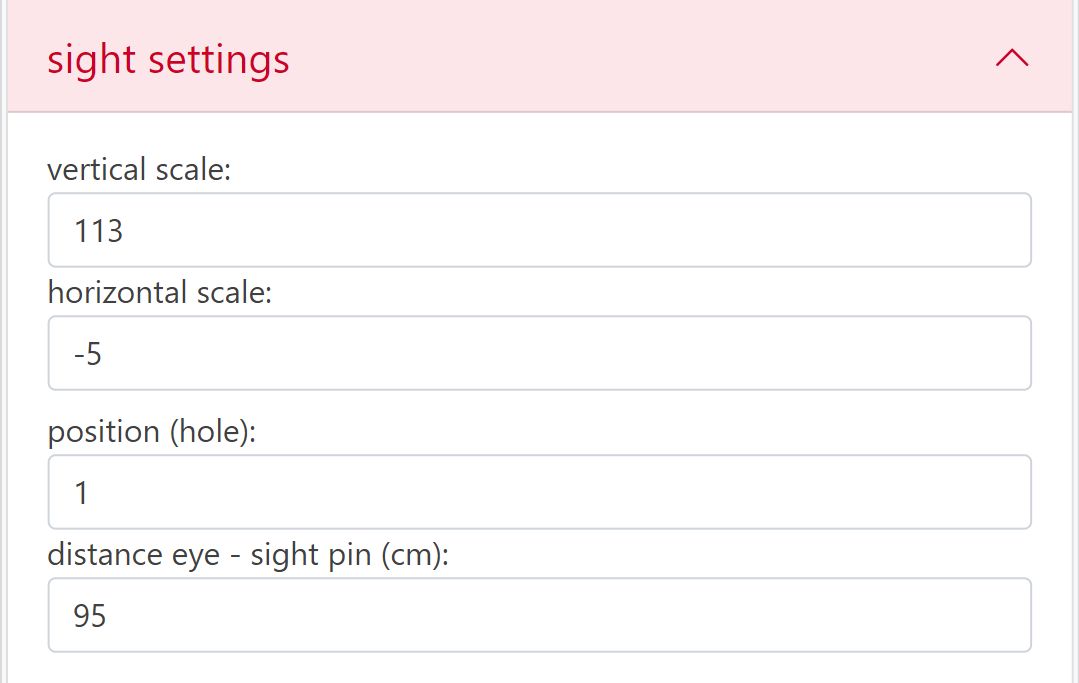This screenshot has width=1079, height=683.
Task: Click the value 95 in distance field
Action: pos(90,616)
